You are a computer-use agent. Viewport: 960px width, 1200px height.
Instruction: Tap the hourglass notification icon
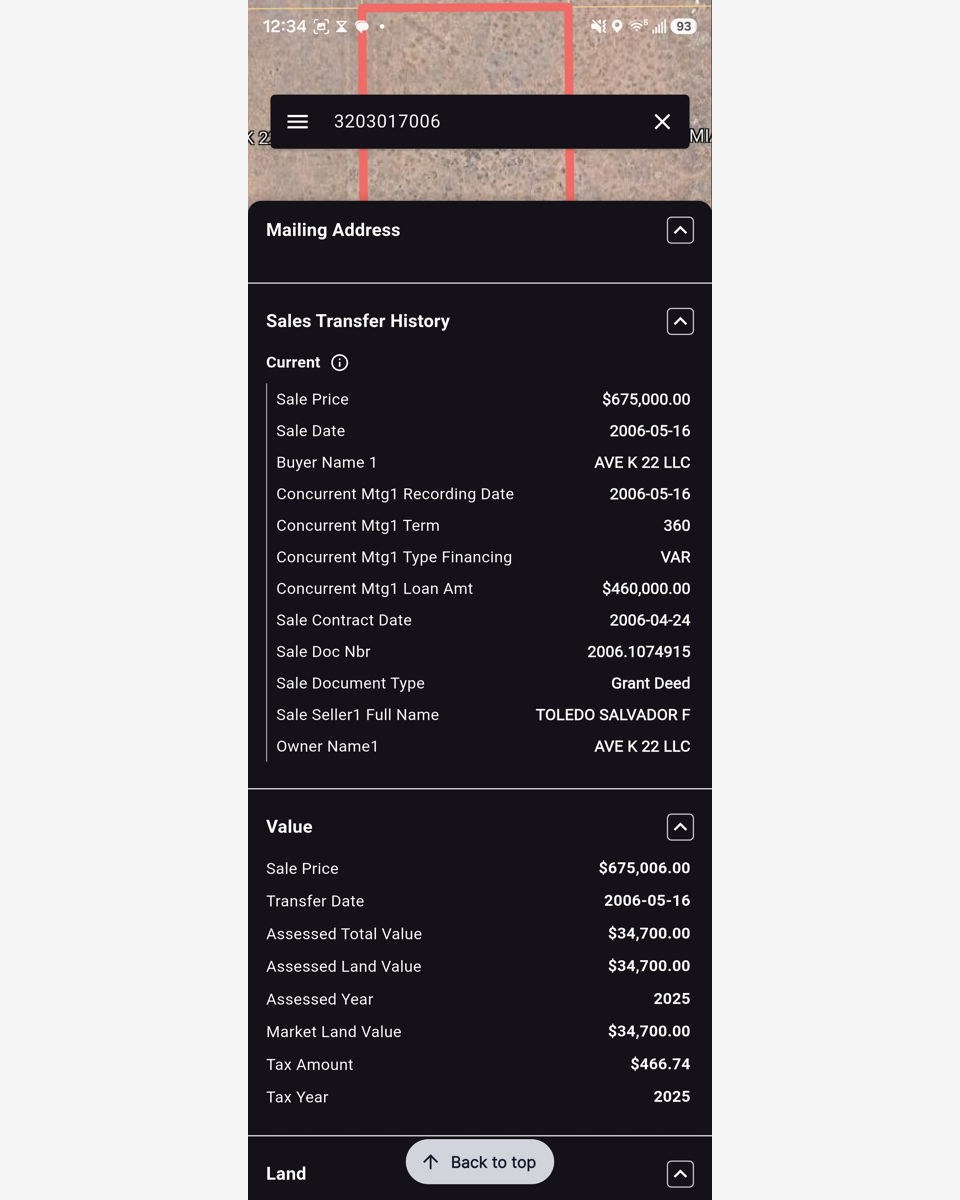(x=342, y=27)
